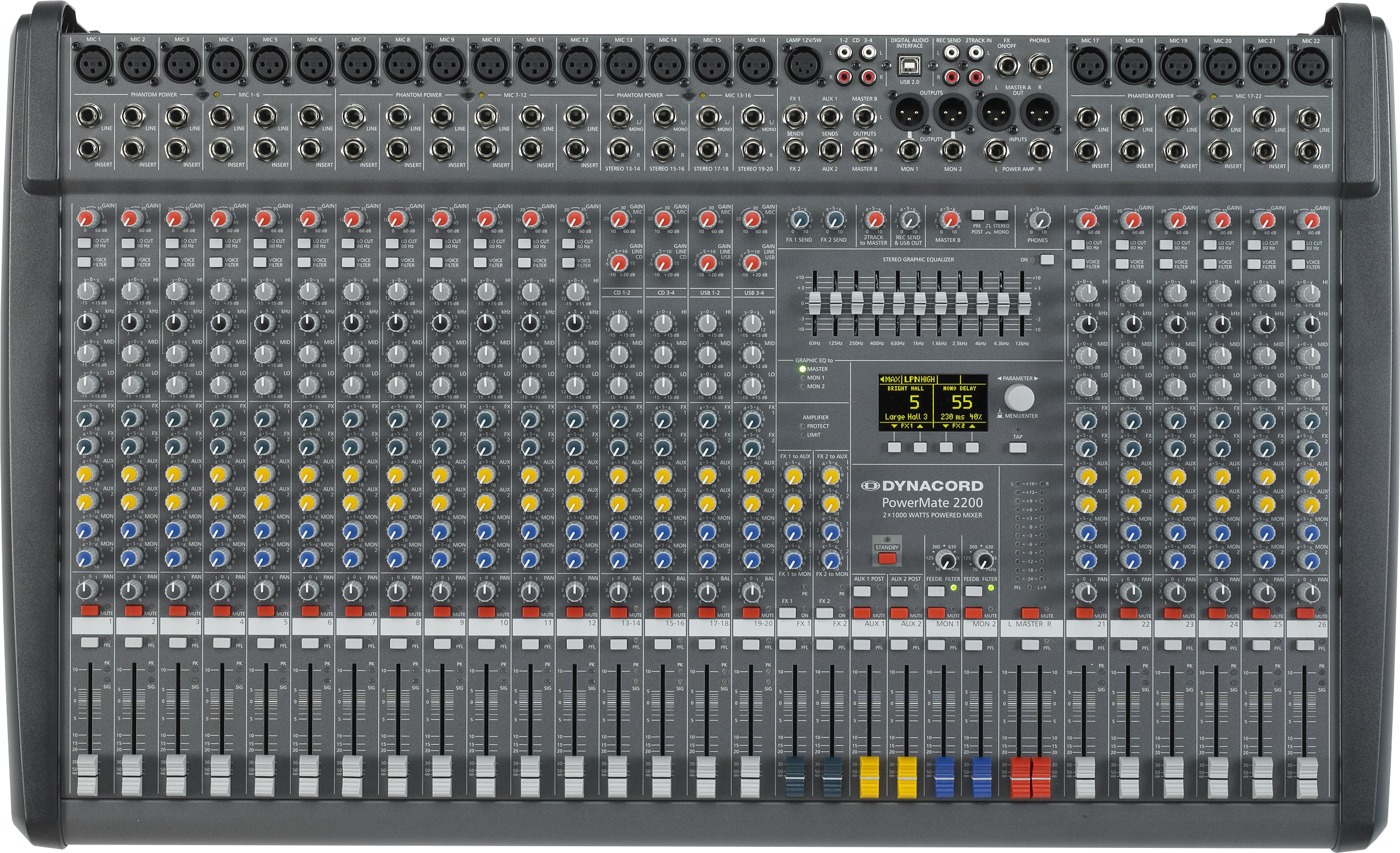Image resolution: width=1400 pixels, height=853 pixels.
Task: Click the dark blue FX 1 return fader
Action: (795, 776)
